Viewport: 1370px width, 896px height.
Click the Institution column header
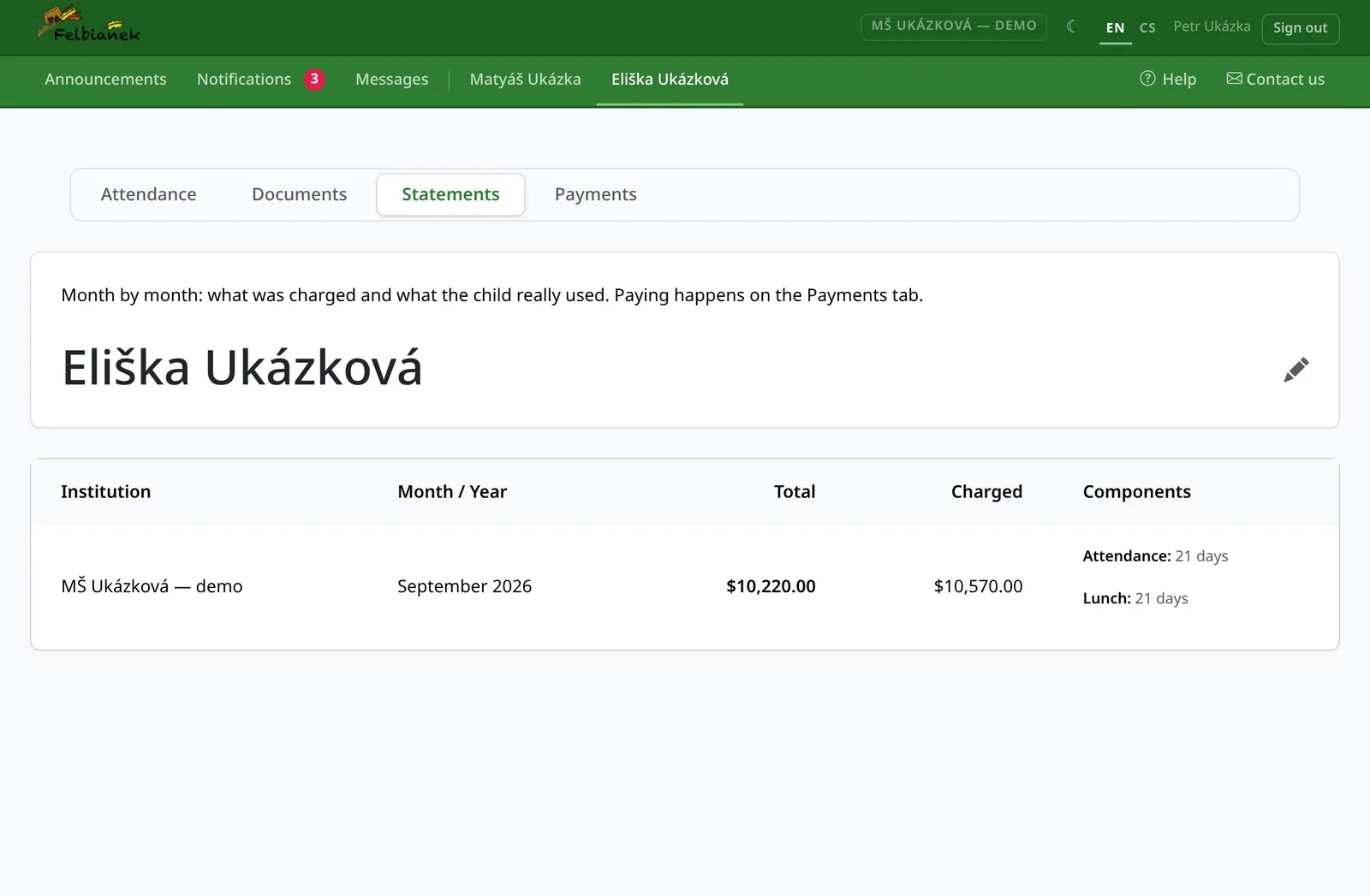point(105,491)
